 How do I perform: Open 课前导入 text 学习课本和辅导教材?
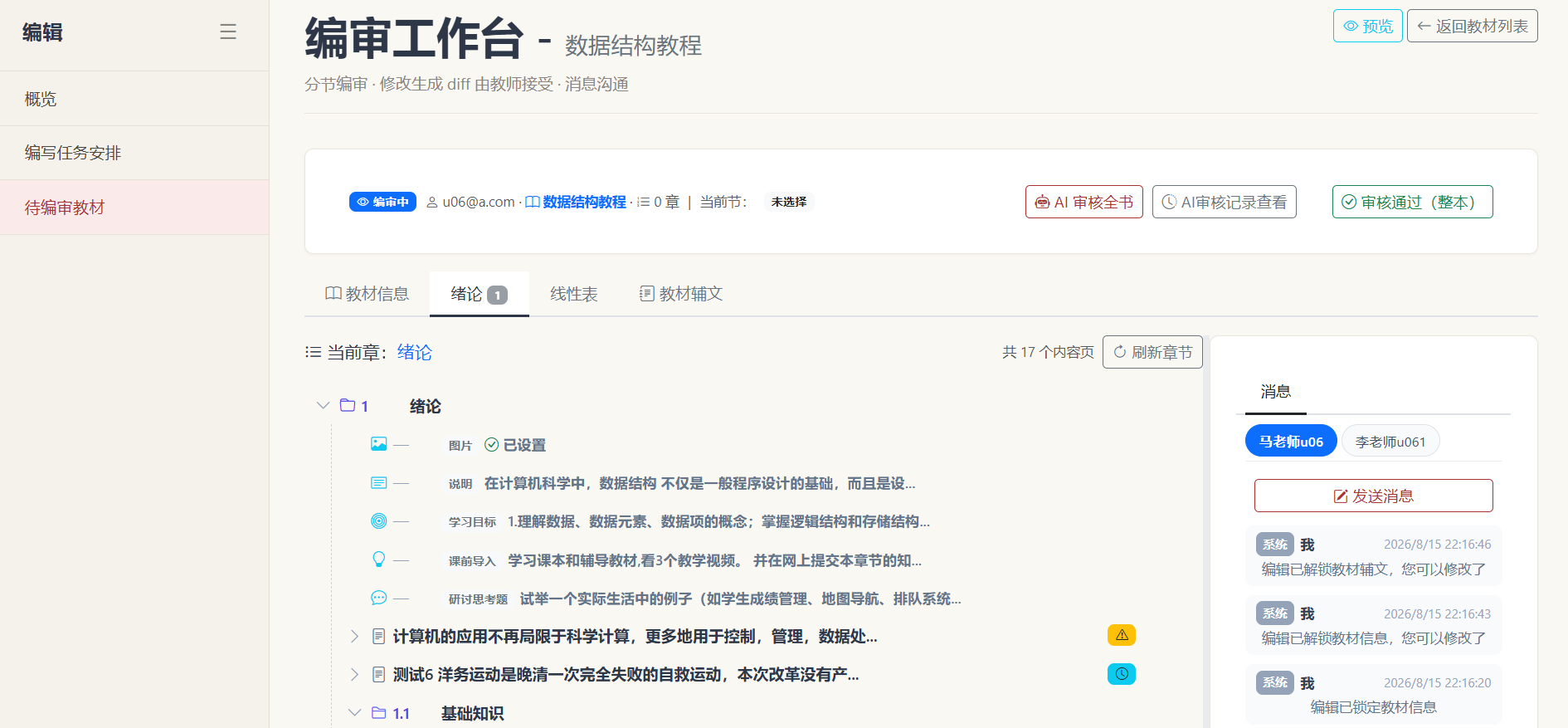[x=714, y=560]
